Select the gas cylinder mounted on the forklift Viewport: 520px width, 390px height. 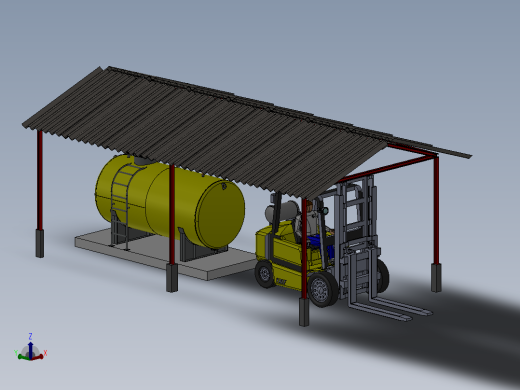[283, 212]
